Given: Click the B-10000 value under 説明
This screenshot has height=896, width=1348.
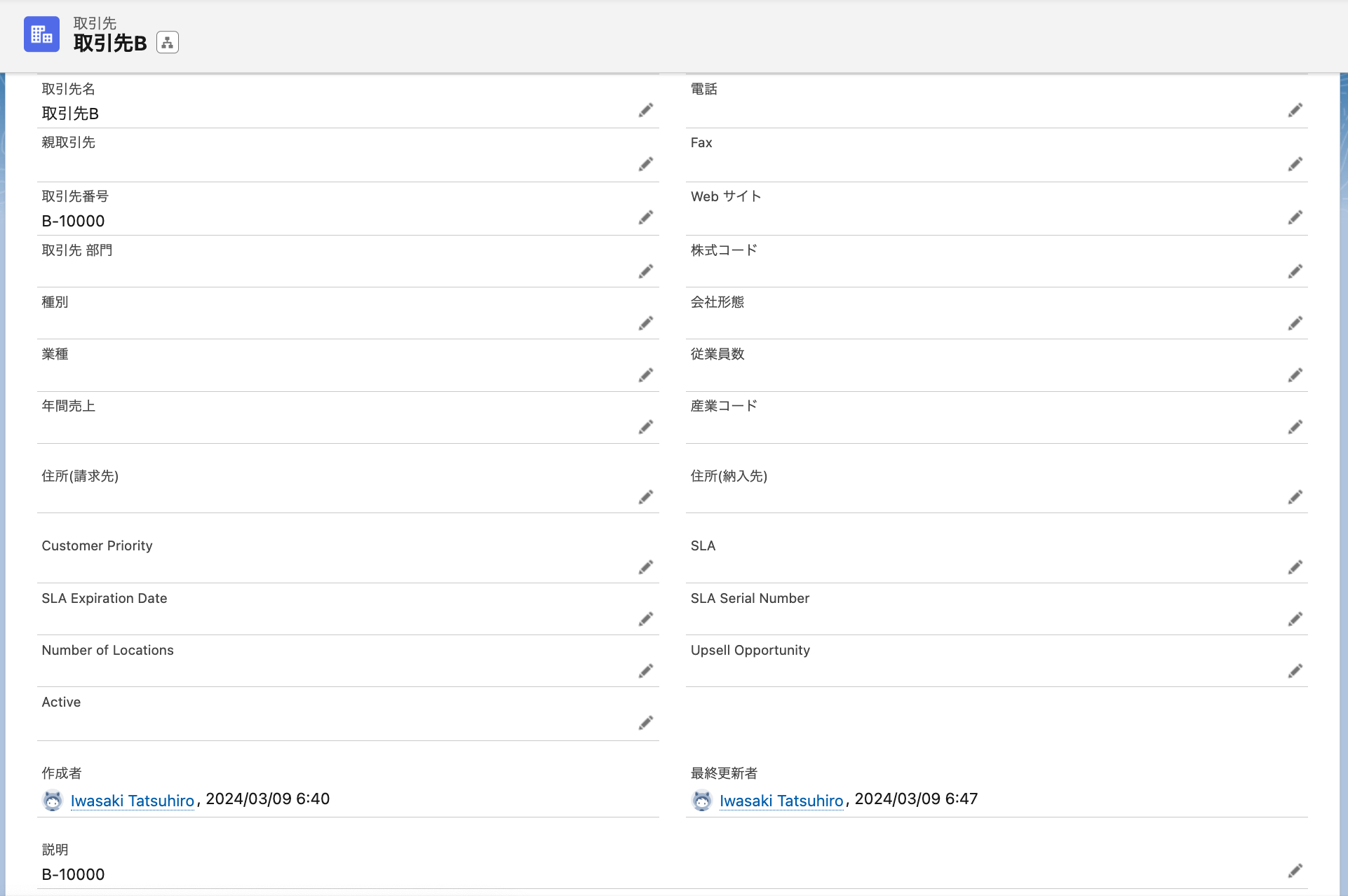Looking at the screenshot, I should pyautogui.click(x=73, y=874).
